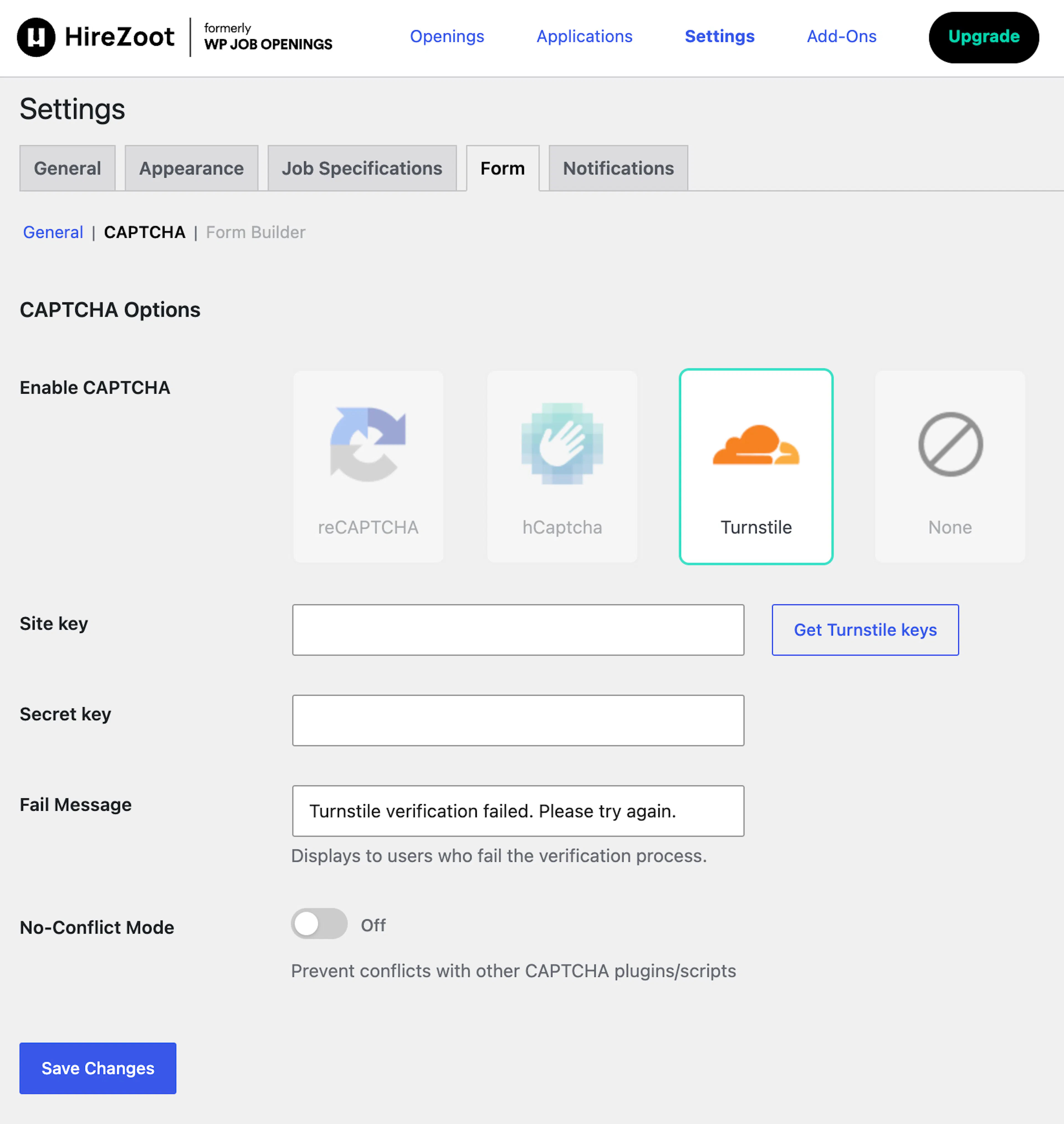Edit the Fail Message text field
This screenshot has height=1124, width=1064.
tap(518, 811)
